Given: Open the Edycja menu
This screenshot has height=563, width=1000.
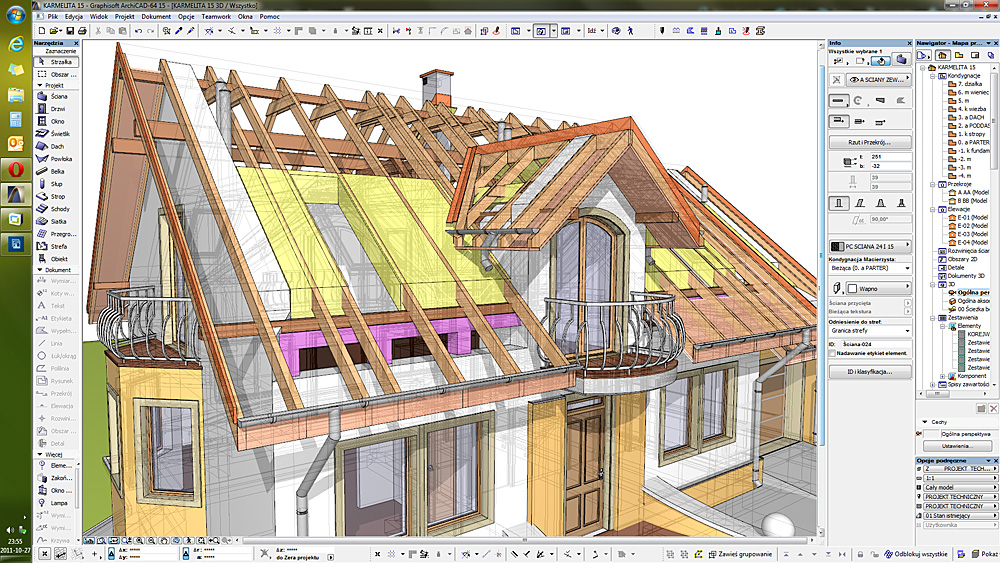Looking at the screenshot, I should click(74, 17).
